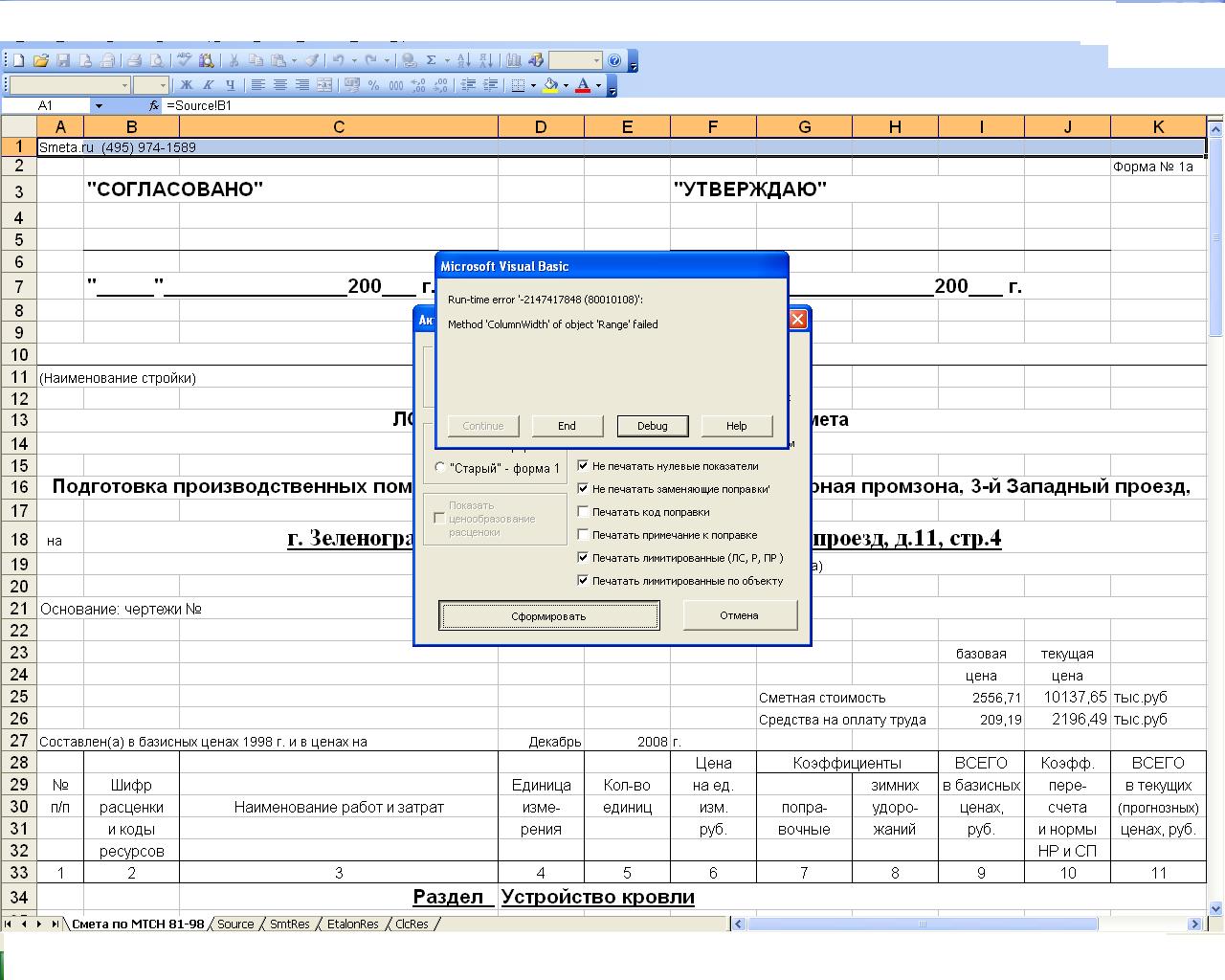
Task: Click the Print icon in toolbar
Action: coord(134,60)
